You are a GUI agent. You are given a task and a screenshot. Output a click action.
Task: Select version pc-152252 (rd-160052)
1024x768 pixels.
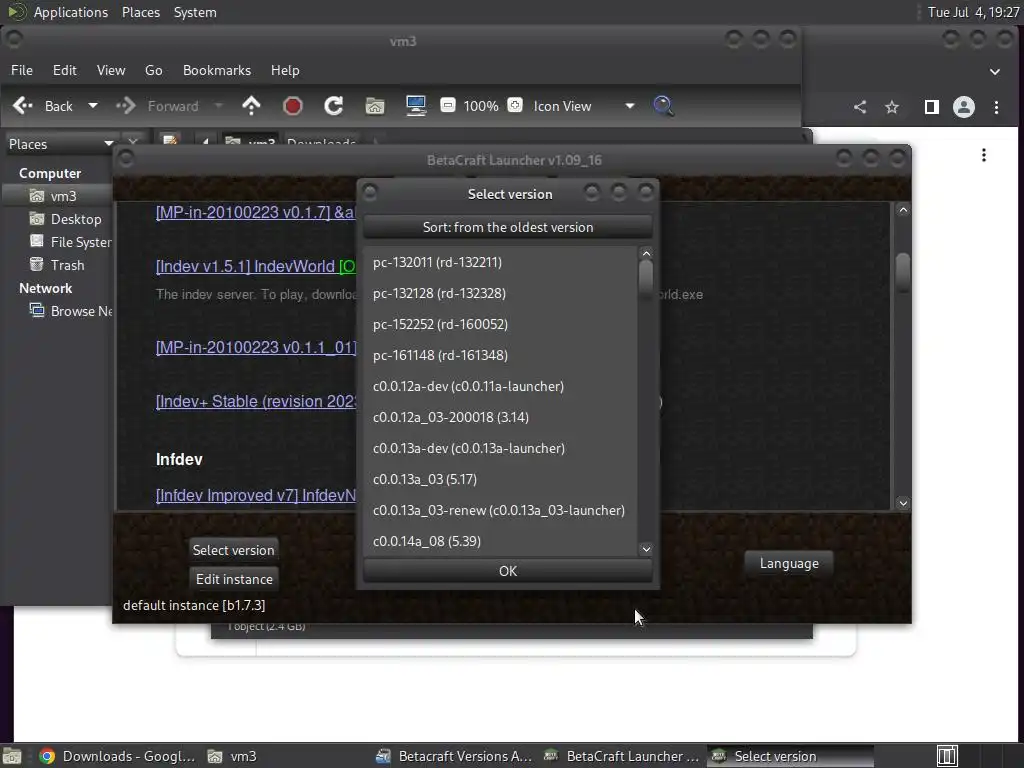[500, 324]
